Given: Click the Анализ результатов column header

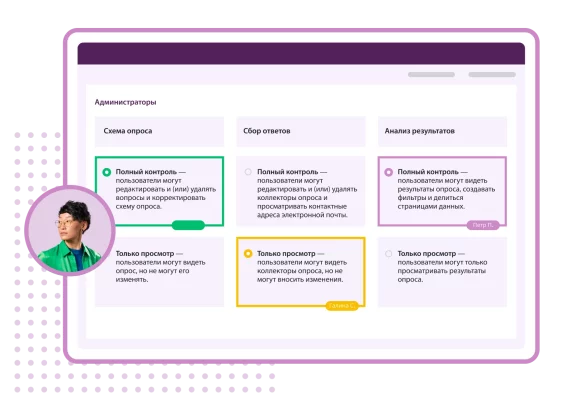Looking at the screenshot, I should click(x=442, y=131).
